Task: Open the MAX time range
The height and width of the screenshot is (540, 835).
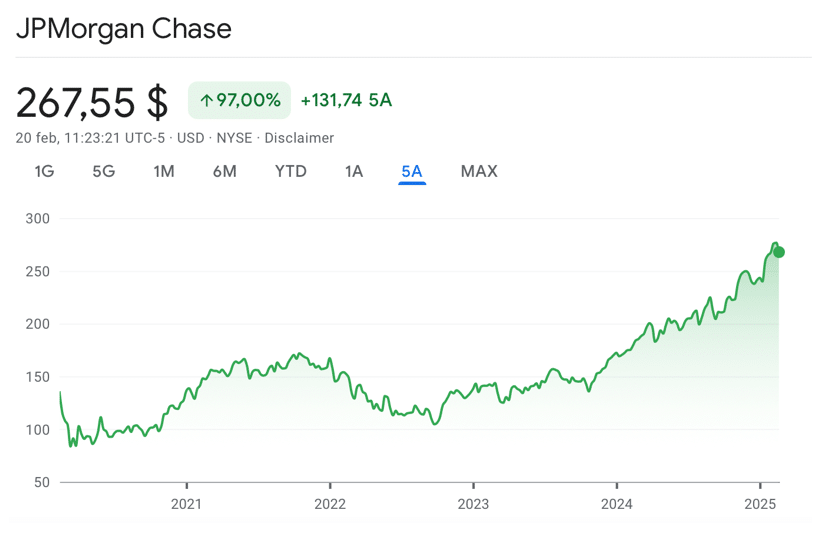Action: (x=479, y=171)
